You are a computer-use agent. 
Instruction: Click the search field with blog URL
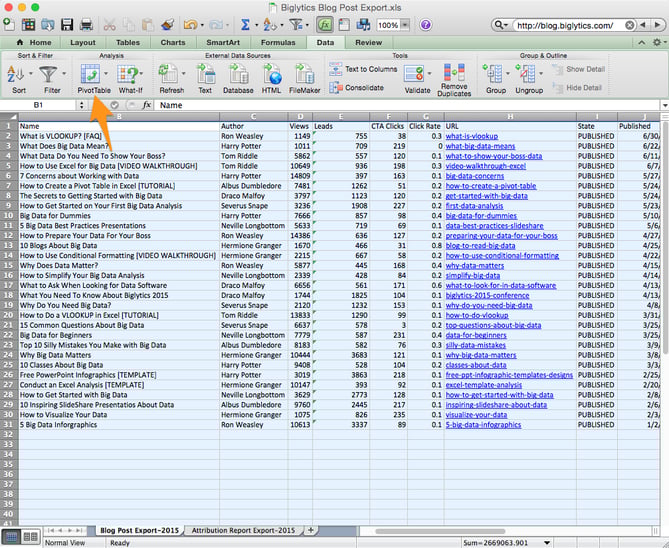(570, 25)
